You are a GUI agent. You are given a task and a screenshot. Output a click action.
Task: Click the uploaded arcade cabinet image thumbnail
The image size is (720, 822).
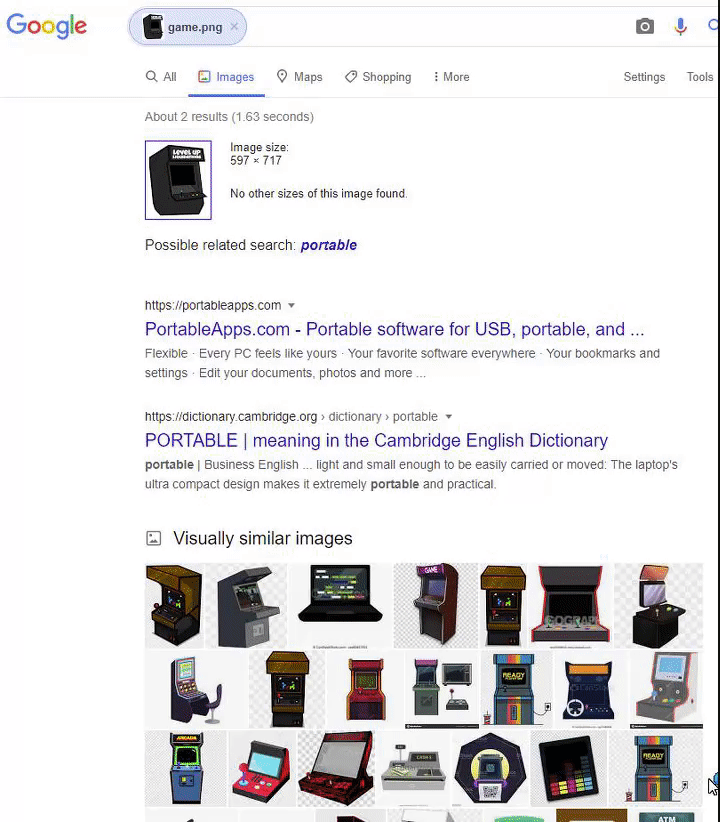pyautogui.click(x=178, y=180)
